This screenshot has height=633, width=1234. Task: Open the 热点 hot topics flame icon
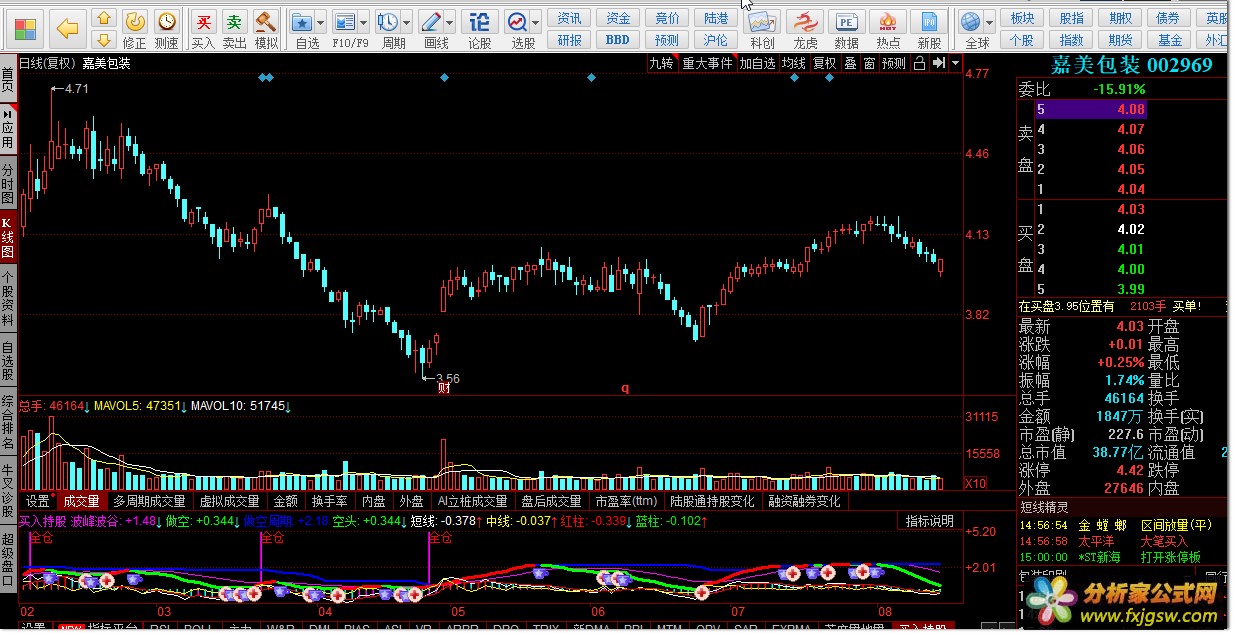coord(887,30)
